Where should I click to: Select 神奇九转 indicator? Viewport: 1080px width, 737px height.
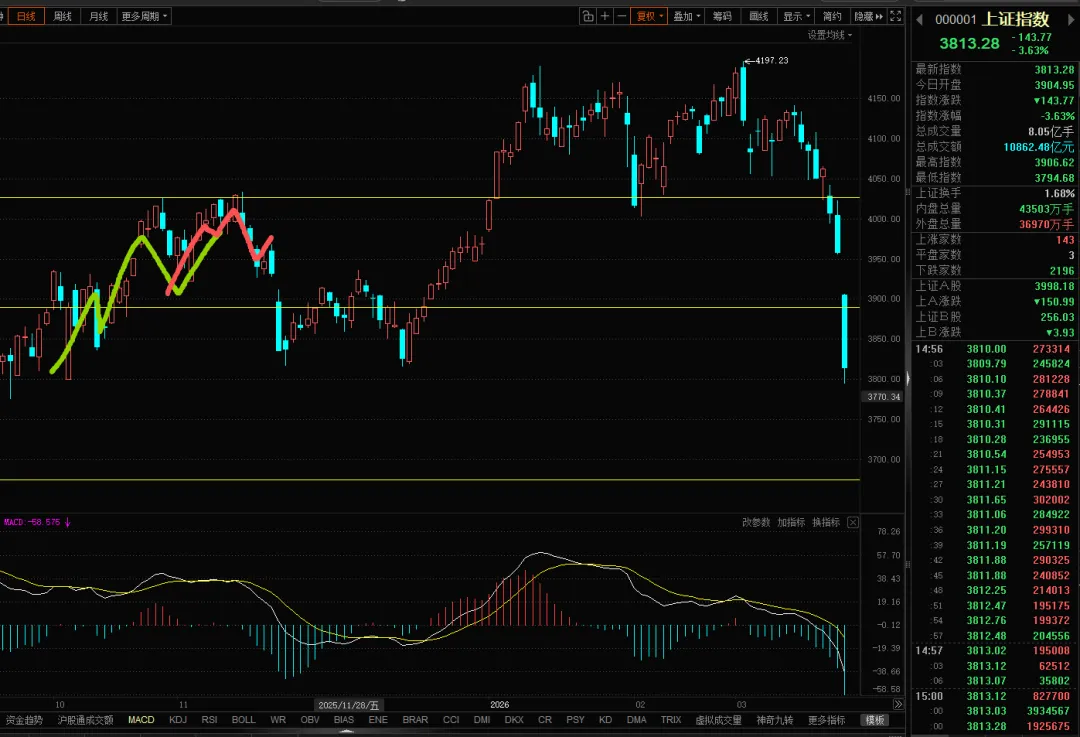(775, 720)
